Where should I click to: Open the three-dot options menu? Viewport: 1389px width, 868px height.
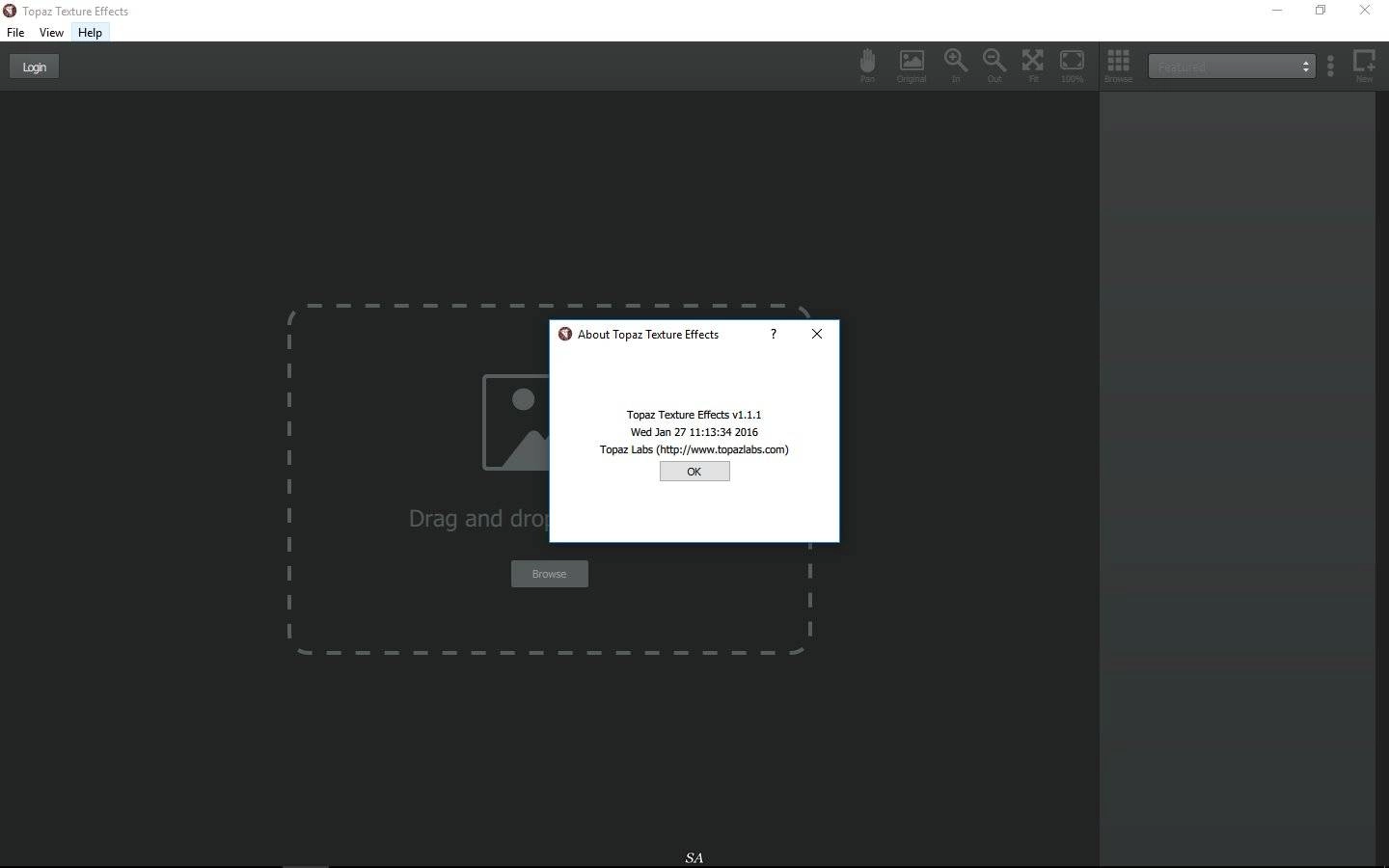(x=1331, y=66)
